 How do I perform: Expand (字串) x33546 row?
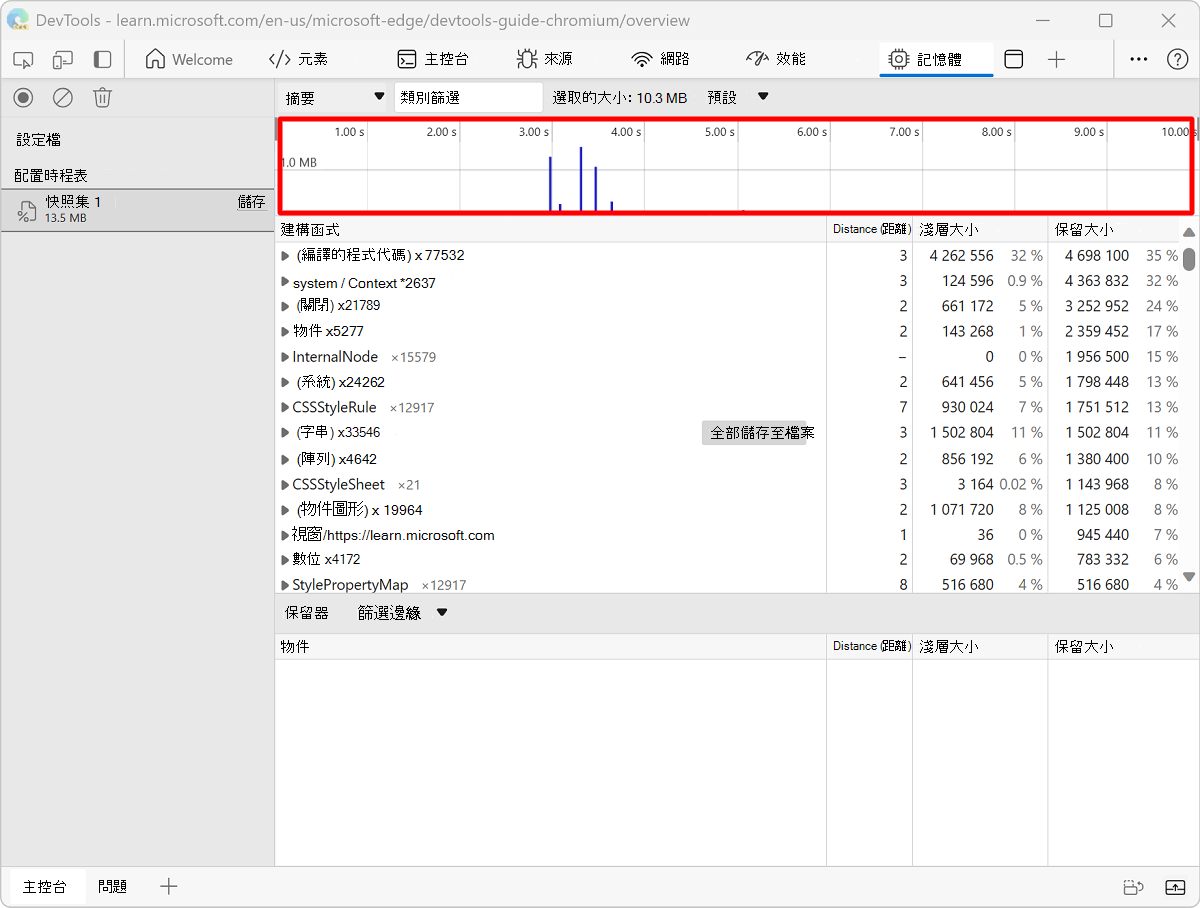[285, 433]
